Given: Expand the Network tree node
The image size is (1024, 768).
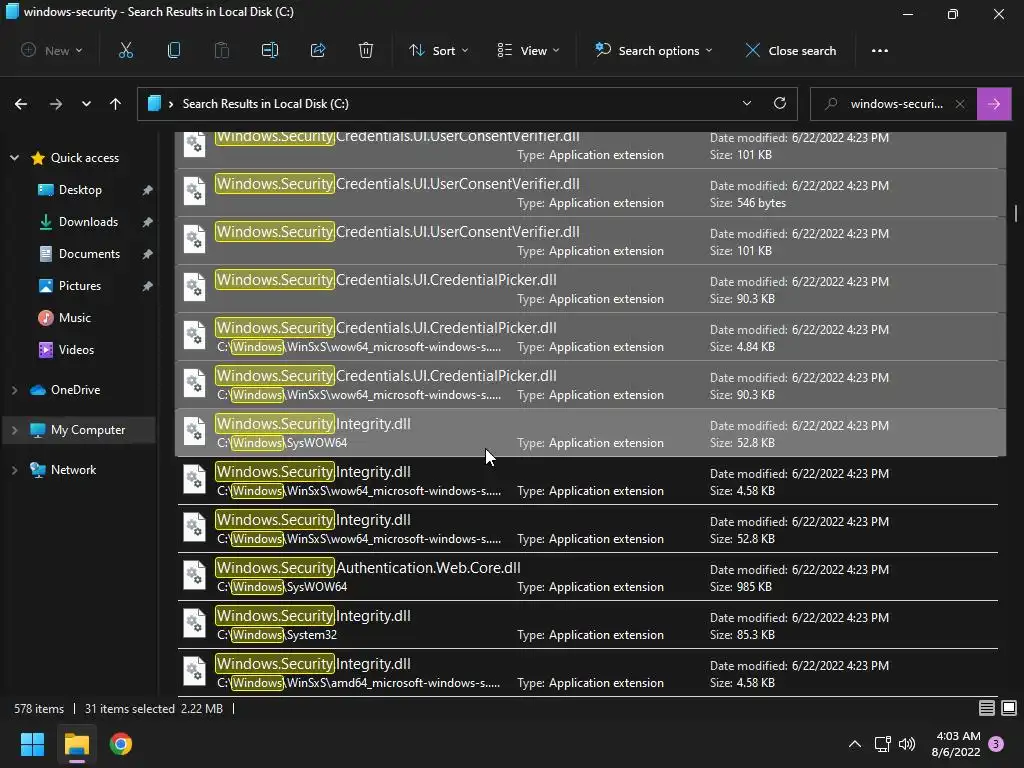Looking at the screenshot, I should coord(14,470).
